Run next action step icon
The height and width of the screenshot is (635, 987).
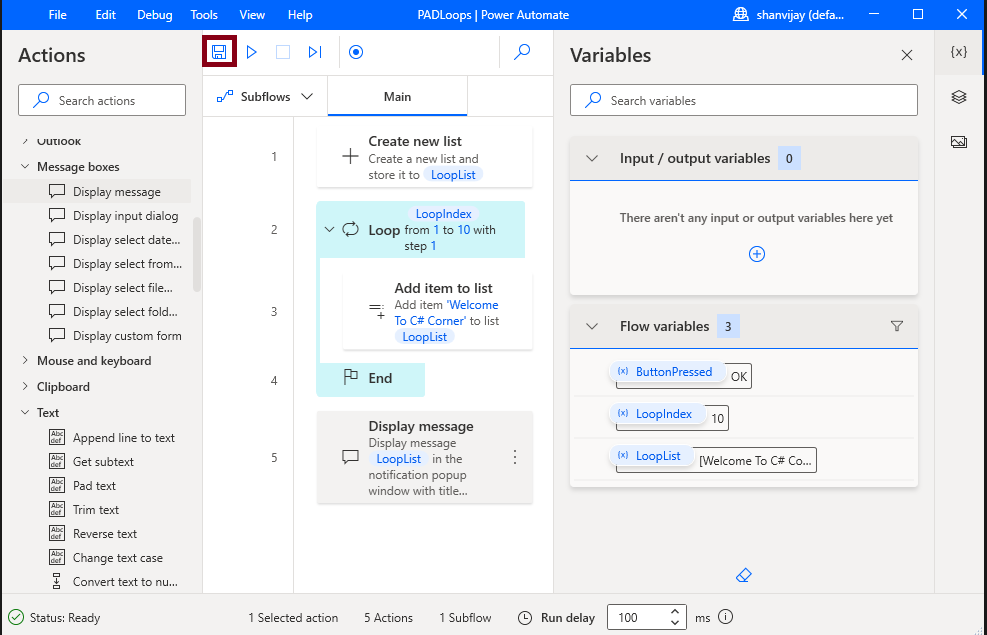[x=315, y=52]
